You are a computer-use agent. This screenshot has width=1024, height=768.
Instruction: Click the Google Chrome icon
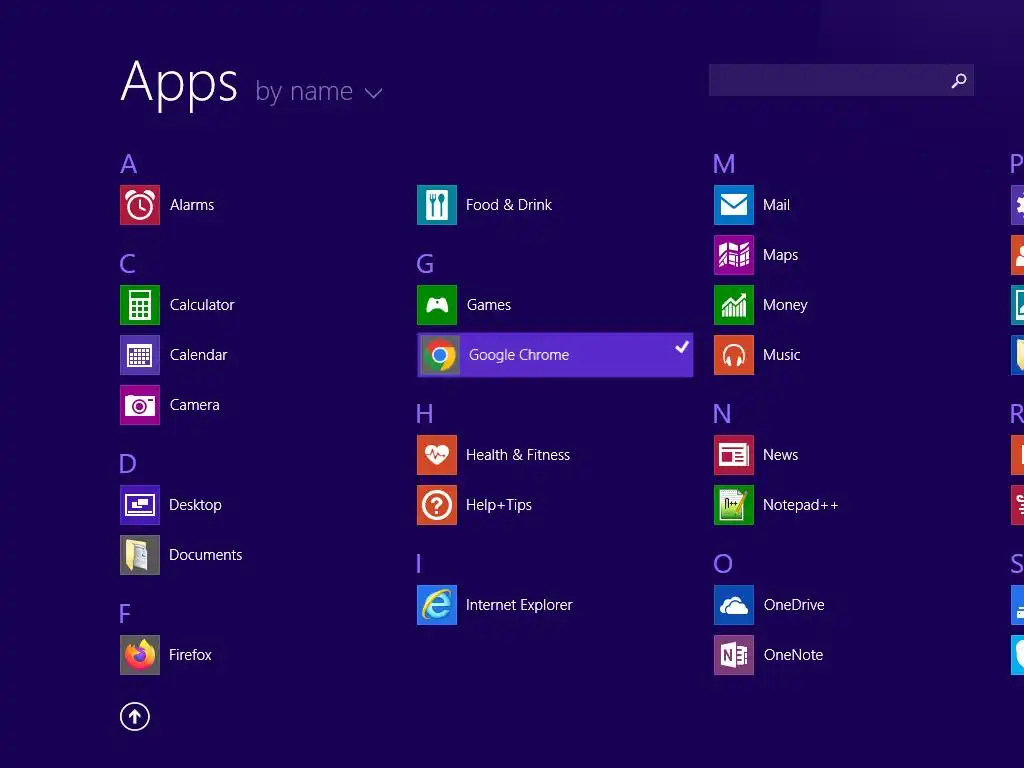[440, 355]
